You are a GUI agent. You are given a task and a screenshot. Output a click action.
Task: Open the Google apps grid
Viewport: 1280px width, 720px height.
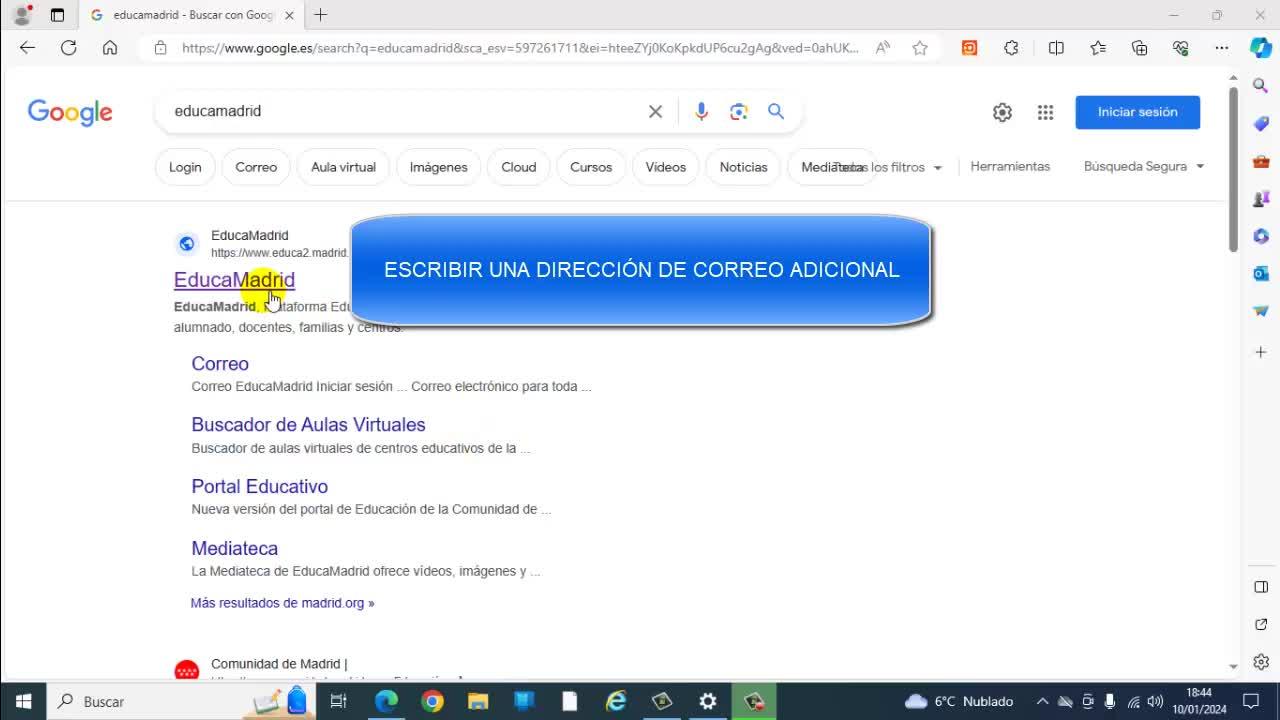(x=1045, y=112)
